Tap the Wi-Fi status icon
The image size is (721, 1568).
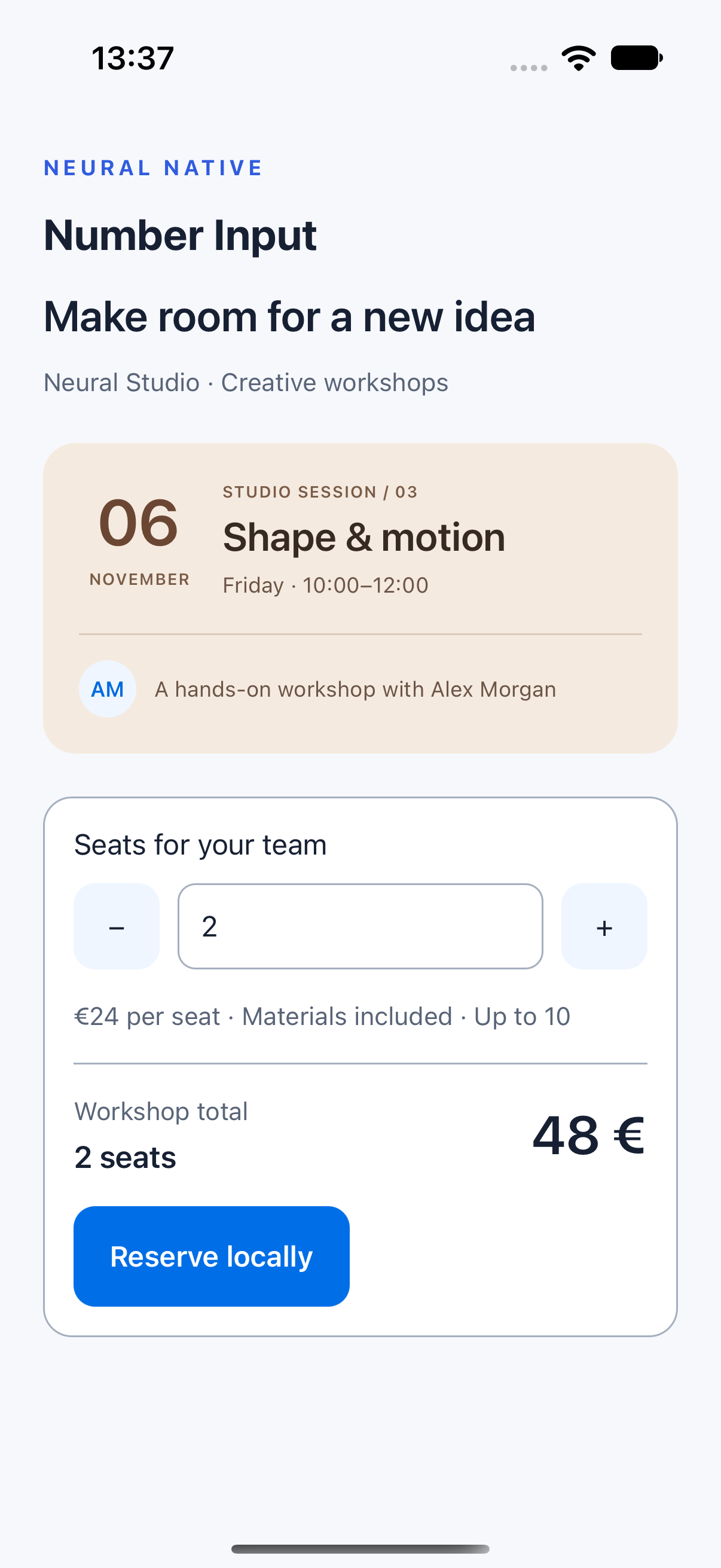579,59
